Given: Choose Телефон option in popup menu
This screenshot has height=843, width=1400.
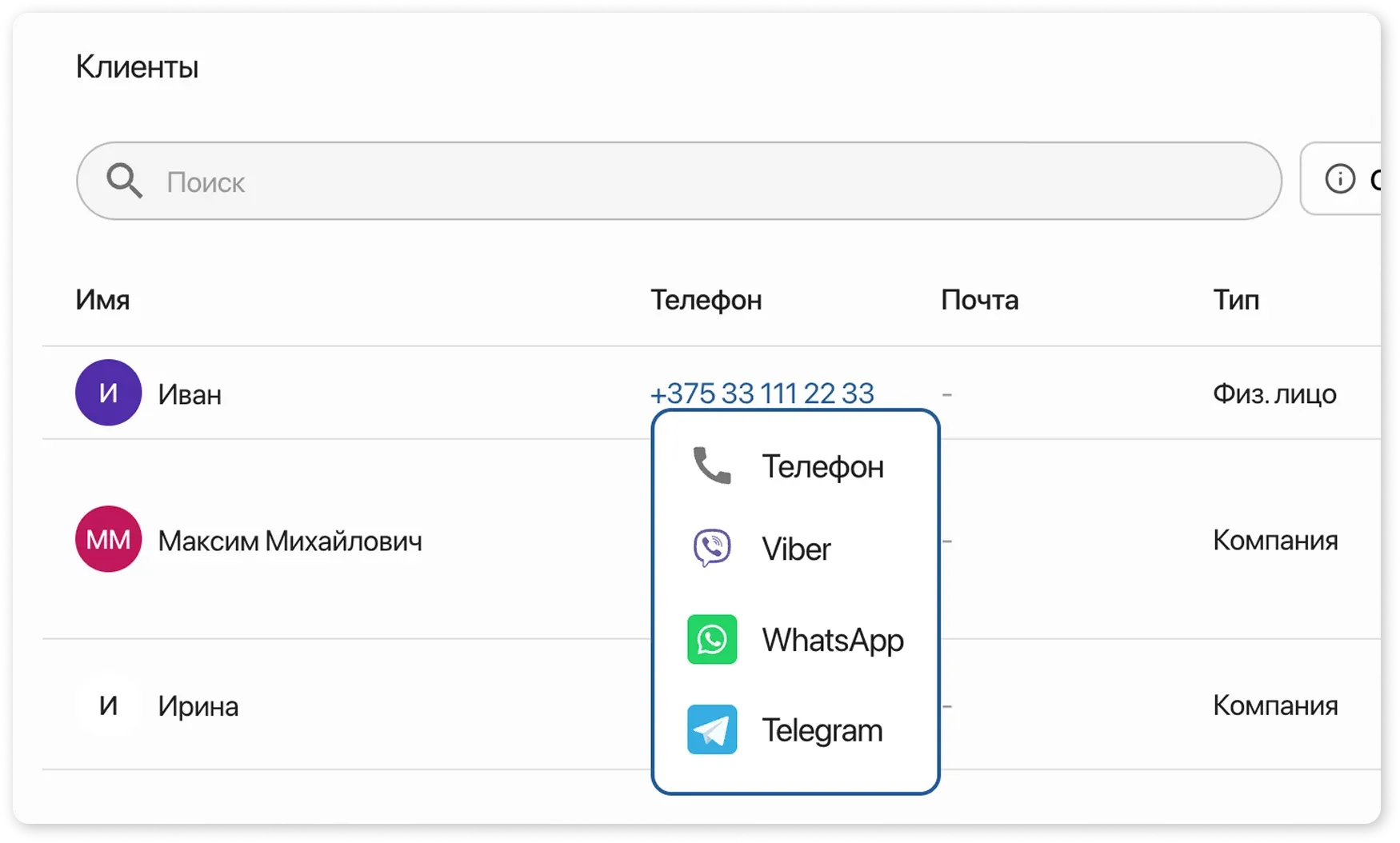Looking at the screenshot, I should pos(822,466).
